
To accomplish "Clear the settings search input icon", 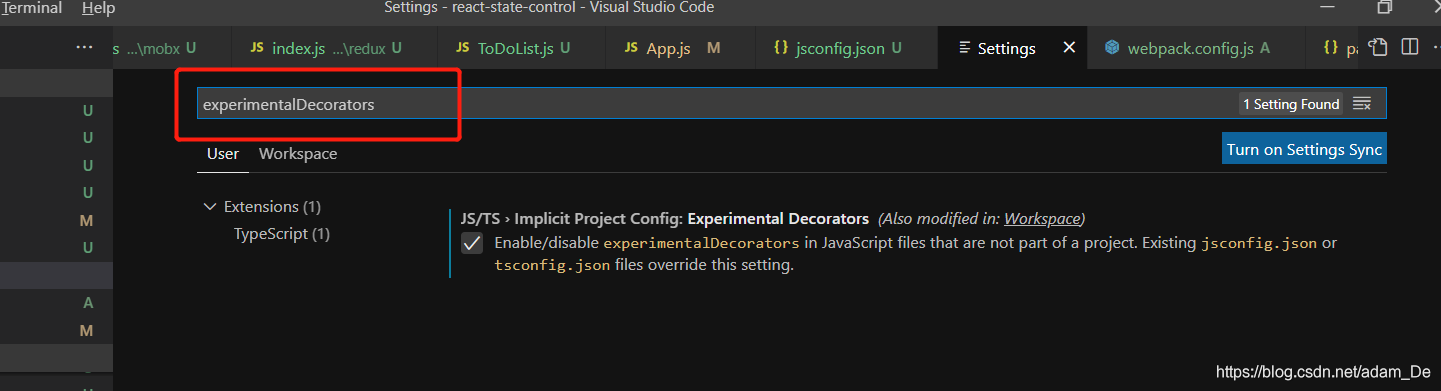I will point(1361,104).
